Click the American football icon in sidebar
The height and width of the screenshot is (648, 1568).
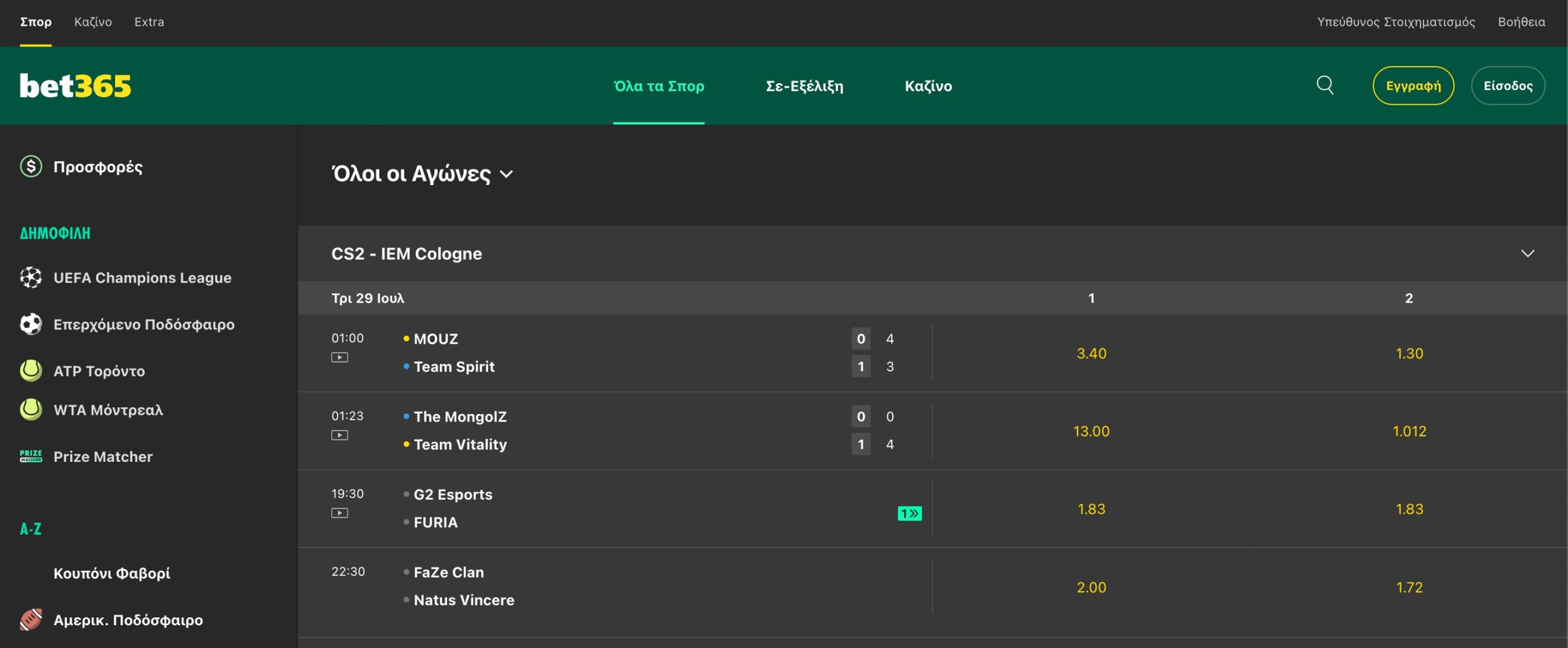click(x=31, y=619)
